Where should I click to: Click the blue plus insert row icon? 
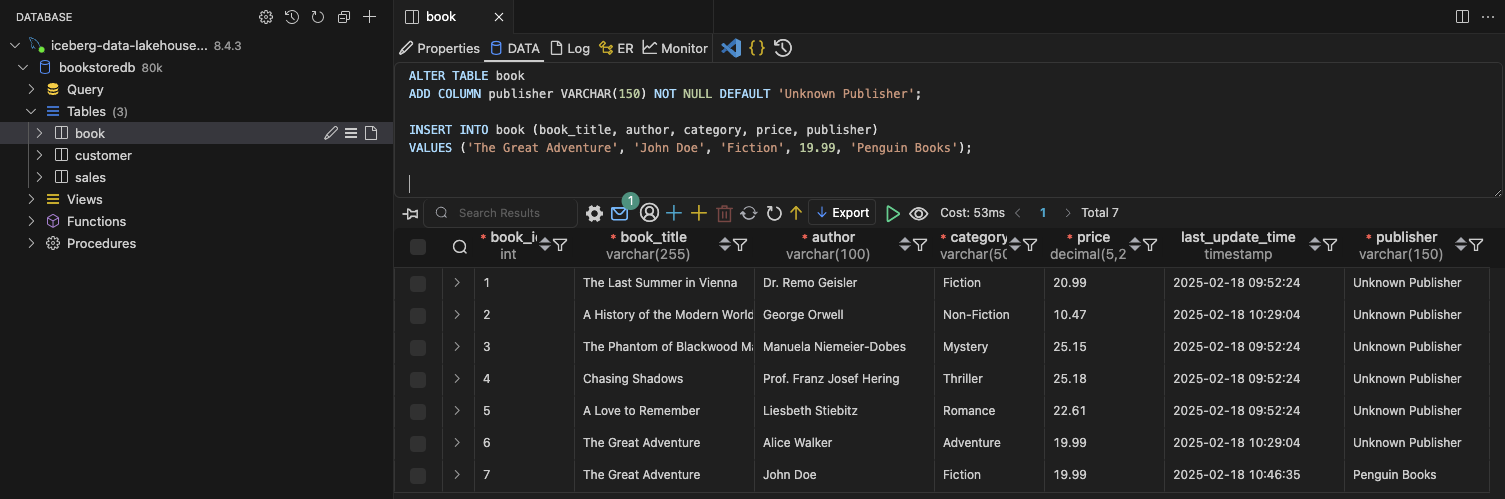click(674, 213)
